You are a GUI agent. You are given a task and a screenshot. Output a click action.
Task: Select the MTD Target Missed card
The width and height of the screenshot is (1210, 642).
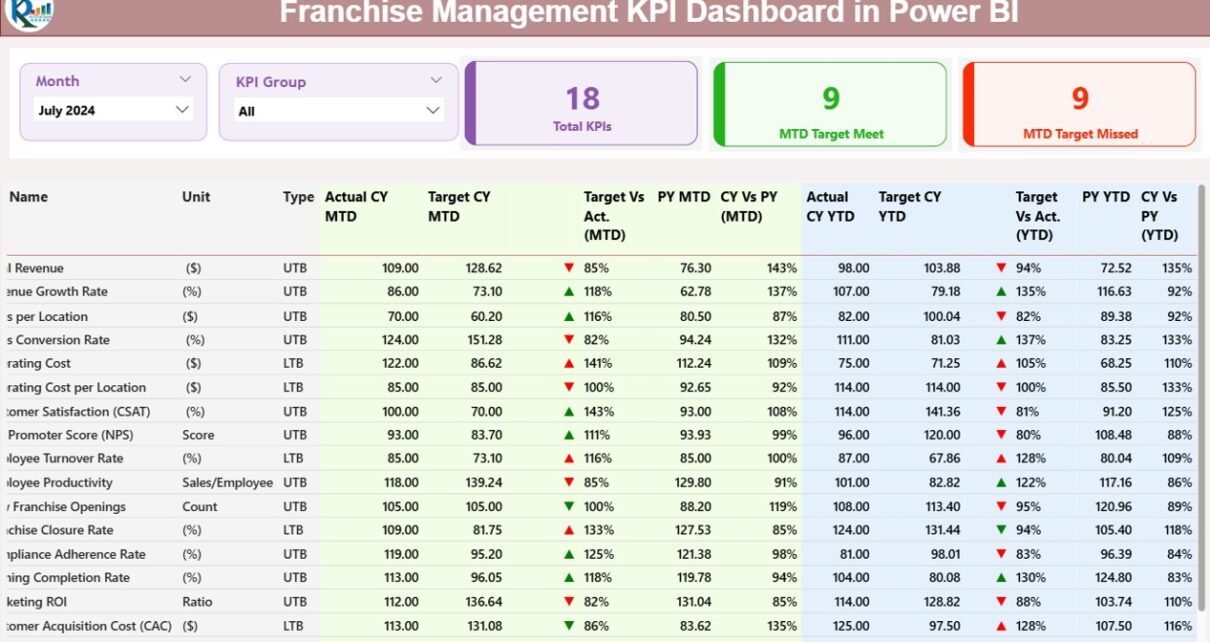[1079, 104]
